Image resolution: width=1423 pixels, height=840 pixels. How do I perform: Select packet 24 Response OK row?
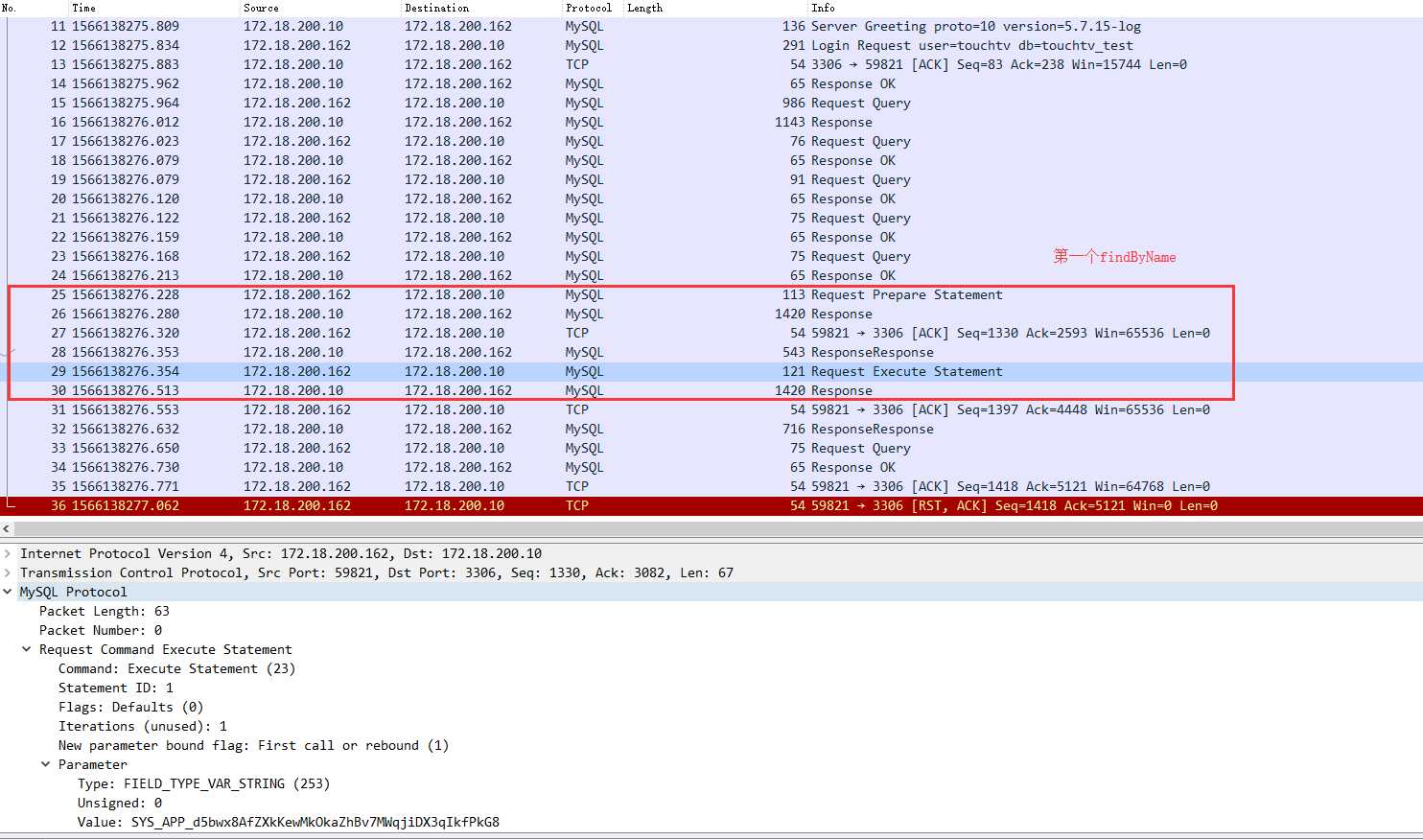(x=711, y=275)
